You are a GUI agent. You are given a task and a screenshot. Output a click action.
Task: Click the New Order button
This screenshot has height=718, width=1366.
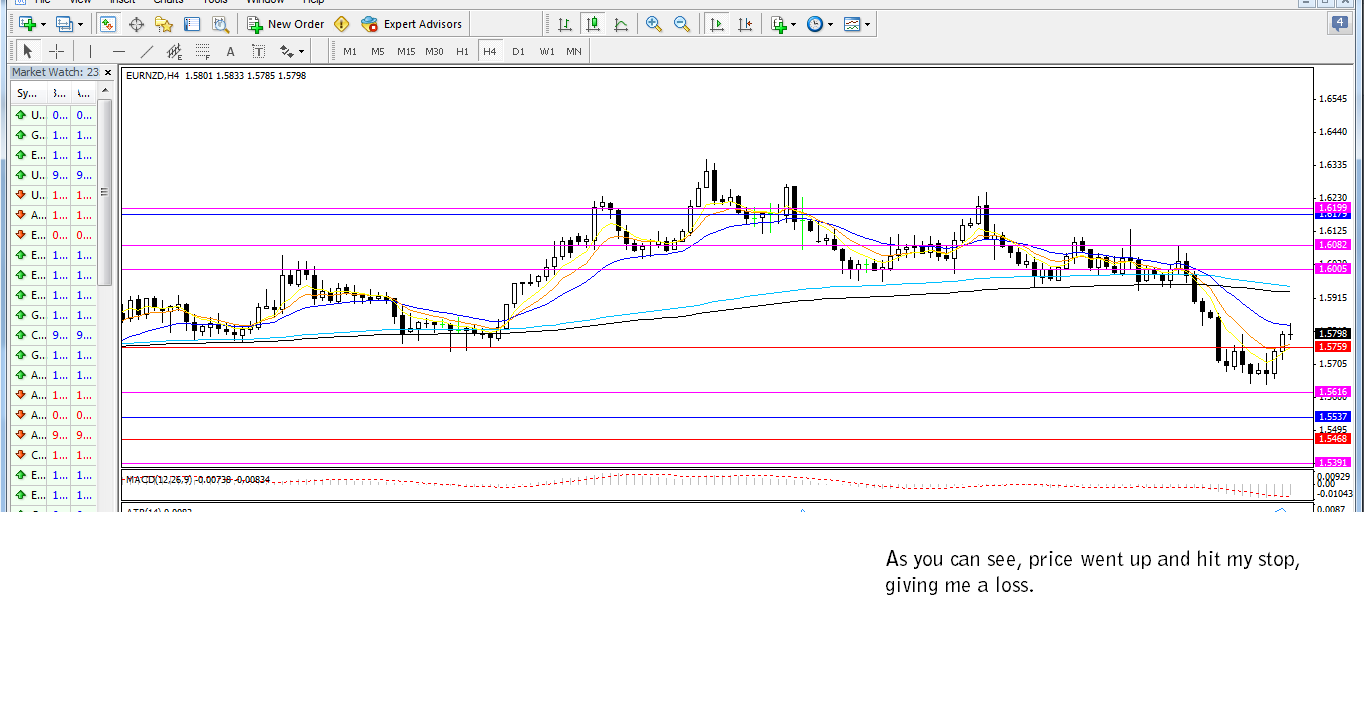pos(286,24)
